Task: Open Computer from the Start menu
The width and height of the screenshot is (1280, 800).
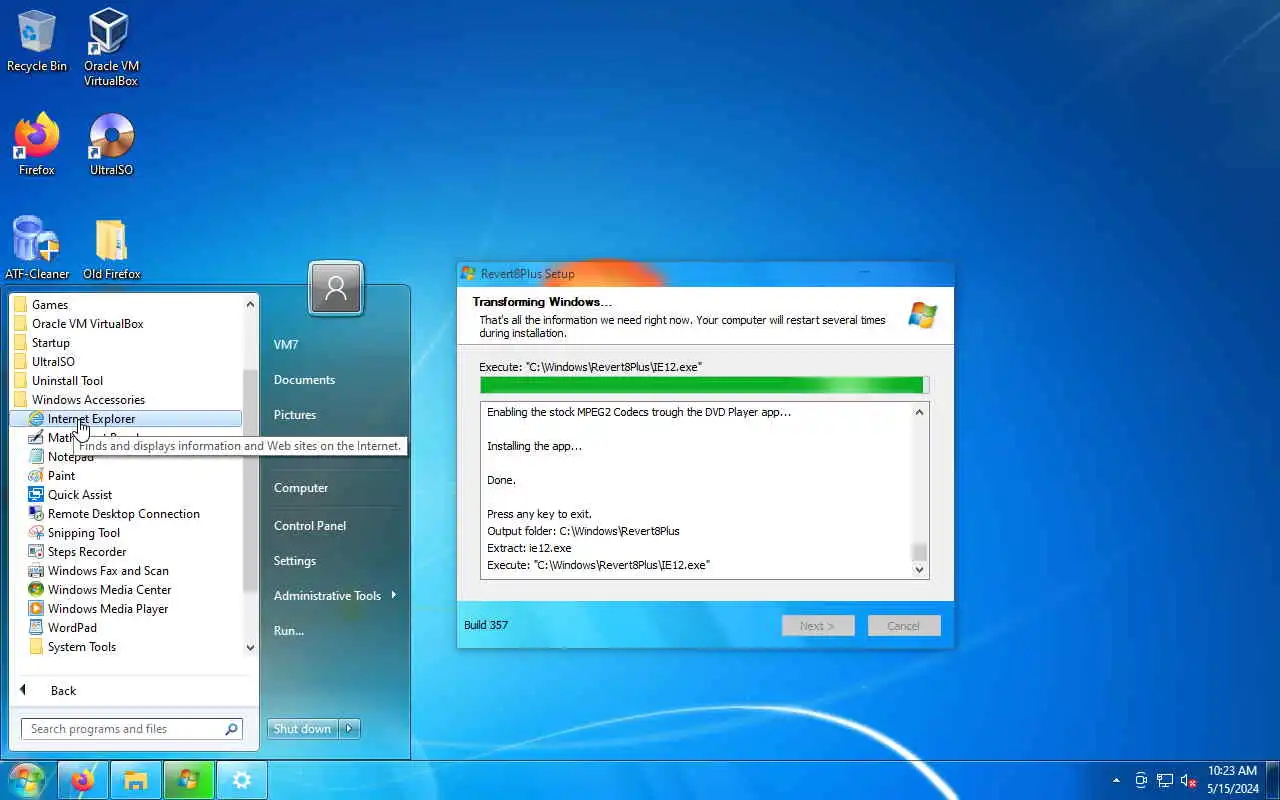Action: [301, 488]
